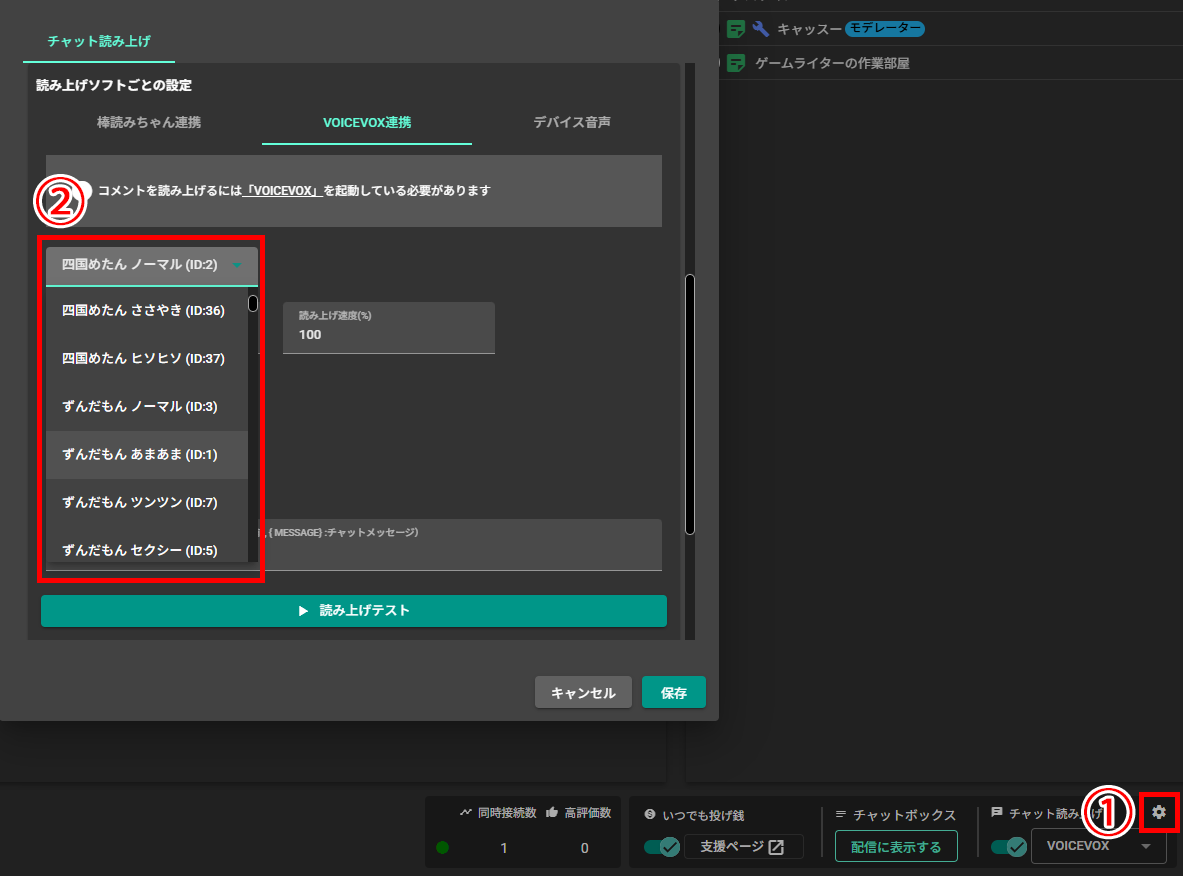1183x876 pixels.
Task: Open chat read-aloud settings gear icon
Action: tap(1159, 812)
